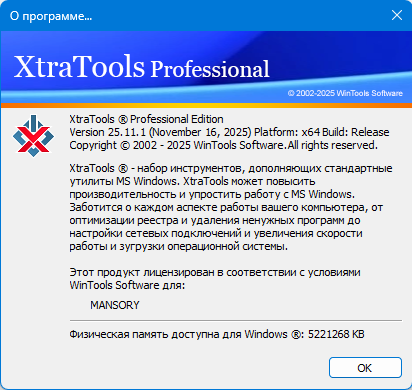Viewport: 412px width, 390px height.
Task: Click the OK button
Action: coord(365,368)
